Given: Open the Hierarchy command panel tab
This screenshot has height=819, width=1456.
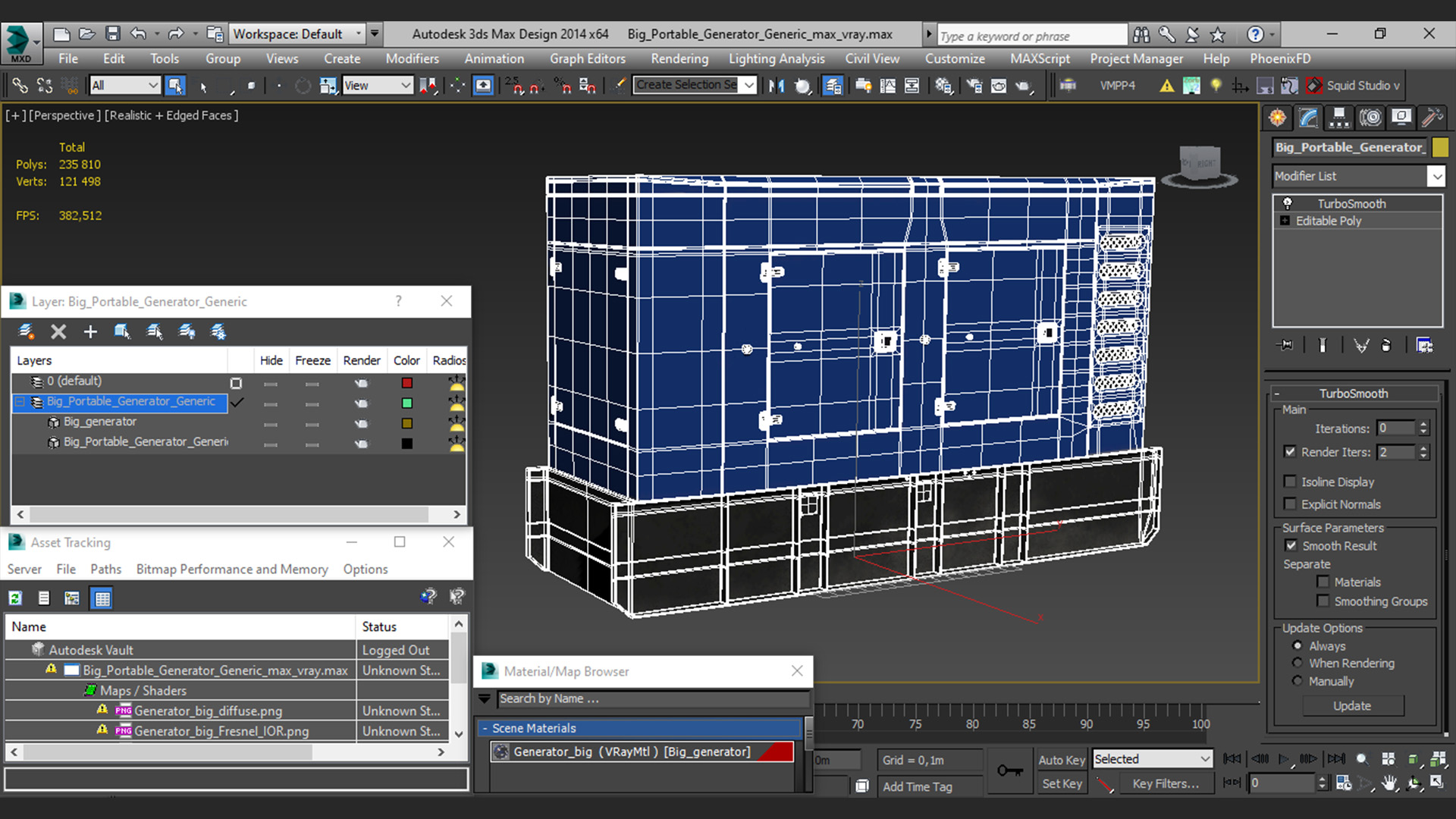Looking at the screenshot, I should pyautogui.click(x=1339, y=118).
